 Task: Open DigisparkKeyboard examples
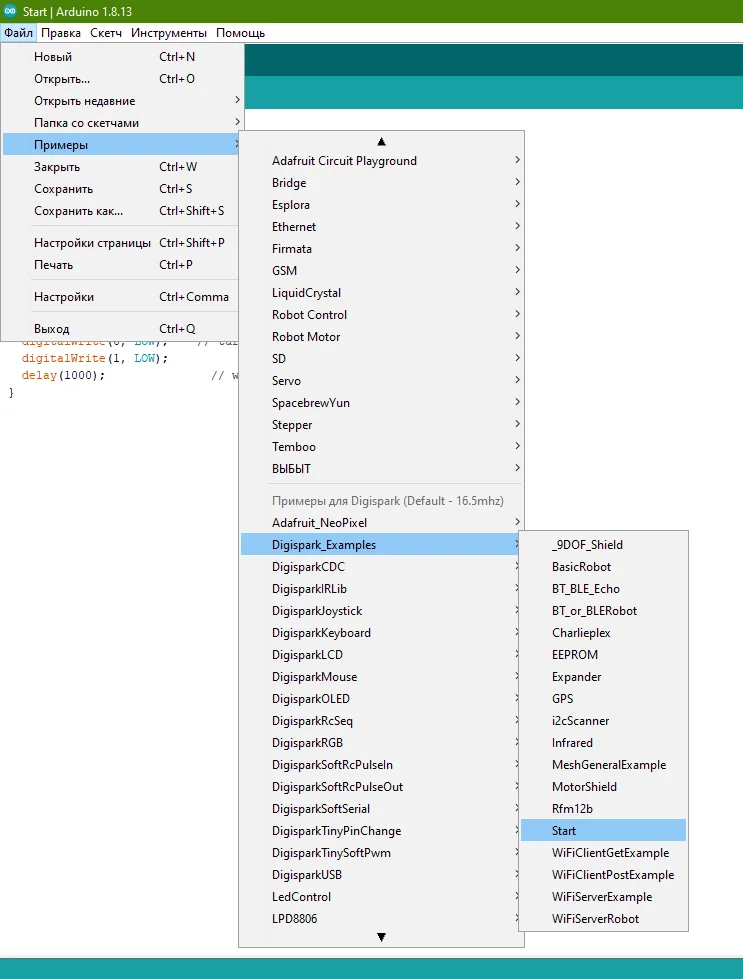tap(381, 633)
